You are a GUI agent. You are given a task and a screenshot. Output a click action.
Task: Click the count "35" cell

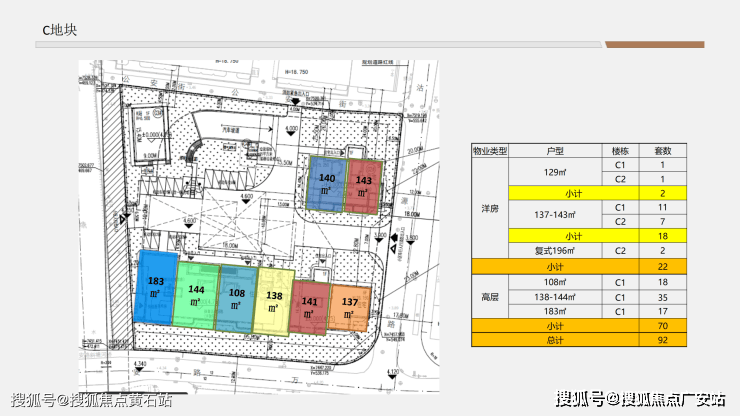tap(663, 297)
